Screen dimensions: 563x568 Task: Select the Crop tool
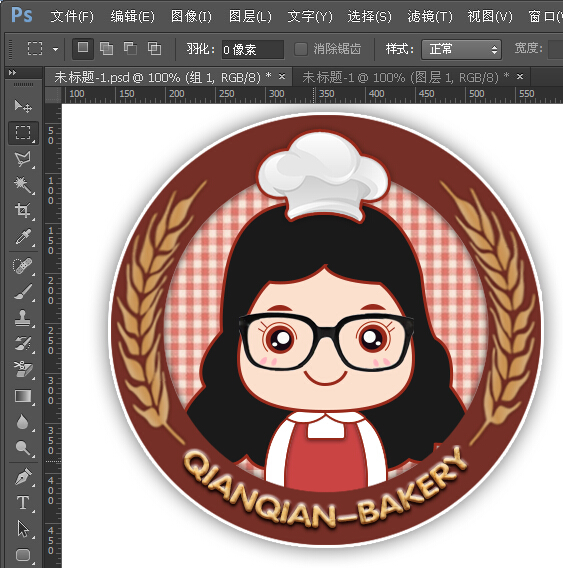[23, 210]
